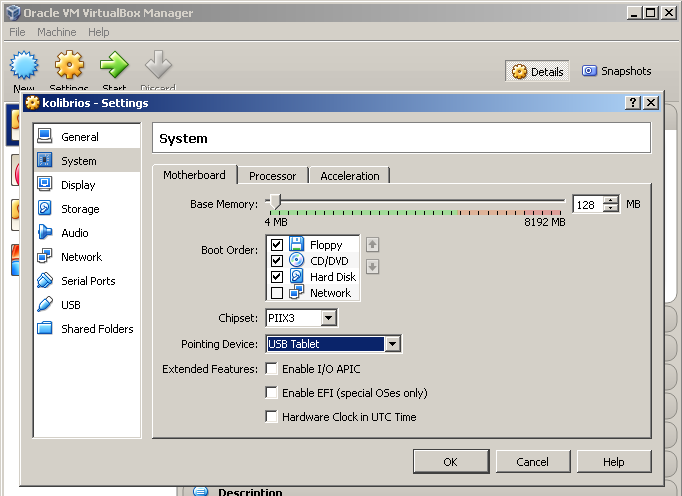
Task: Select the Shared Folders folder icon
Action: coord(44,328)
